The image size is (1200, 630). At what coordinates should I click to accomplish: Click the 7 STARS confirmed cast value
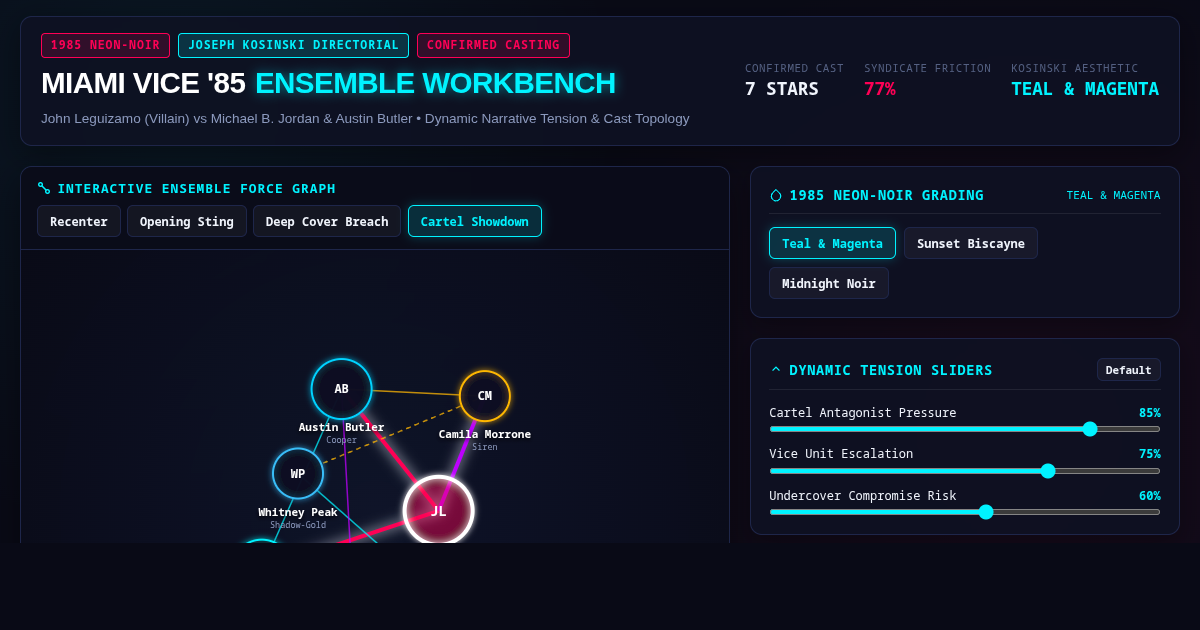tap(782, 89)
